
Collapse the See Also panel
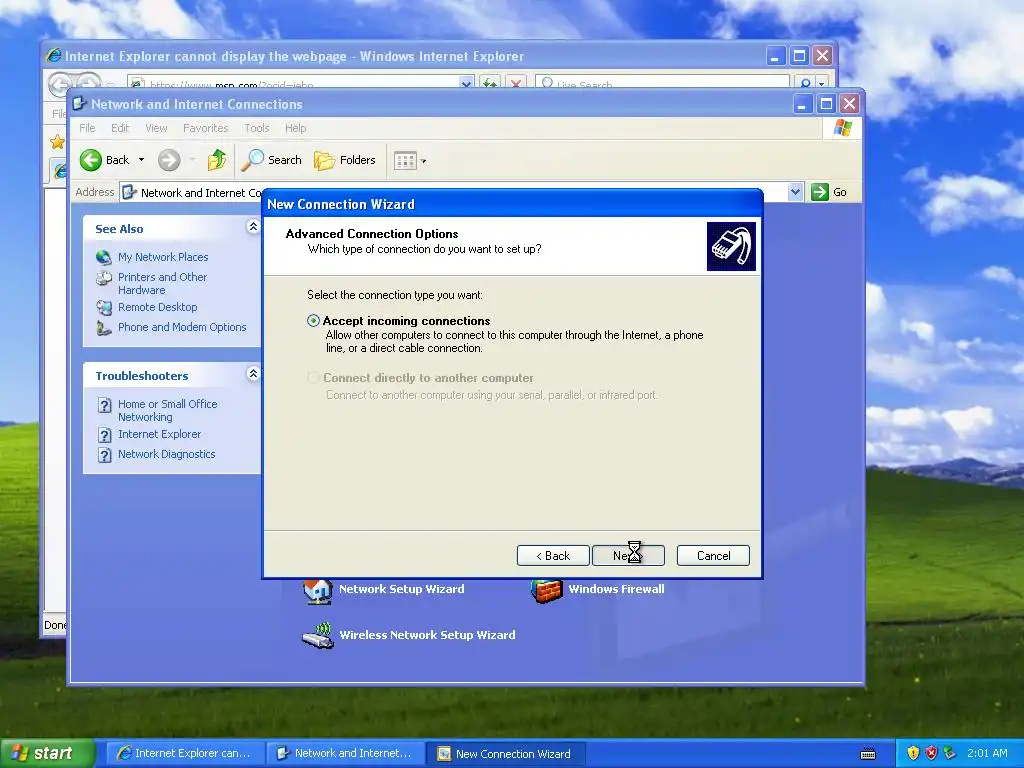(x=253, y=227)
